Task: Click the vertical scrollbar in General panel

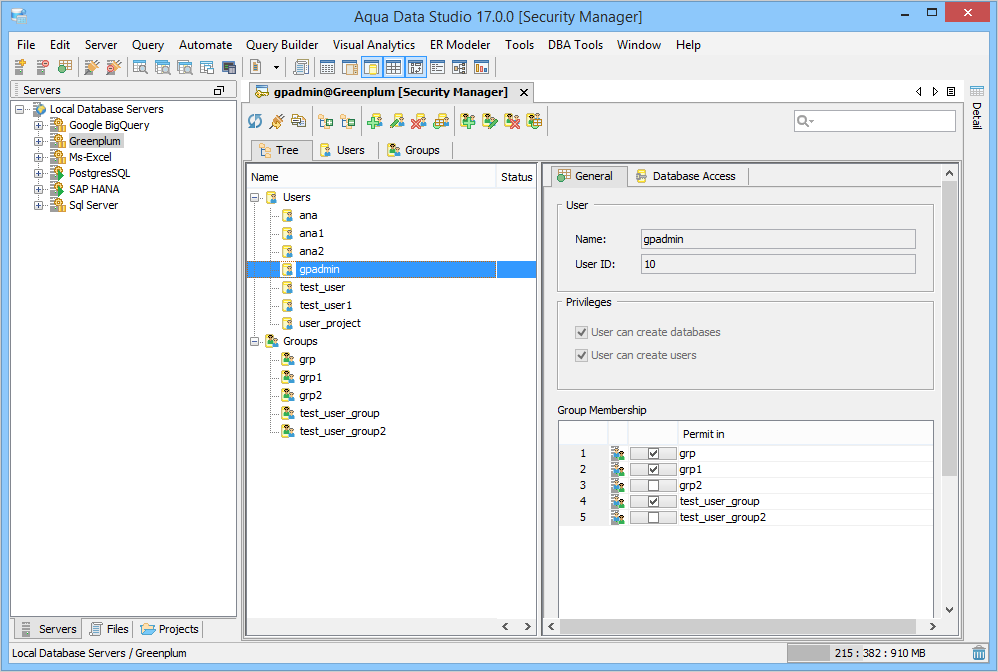Action: [949, 328]
